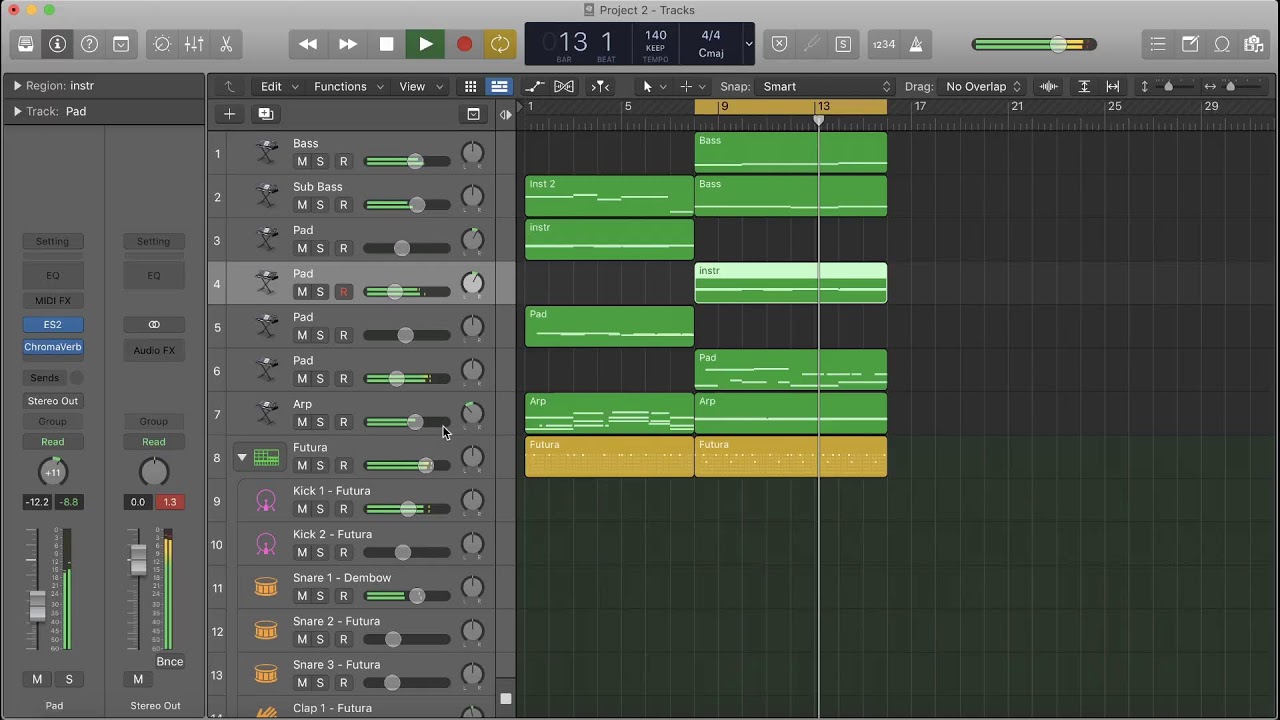Open the Functions menu
This screenshot has width=1280, height=720.
click(x=348, y=87)
